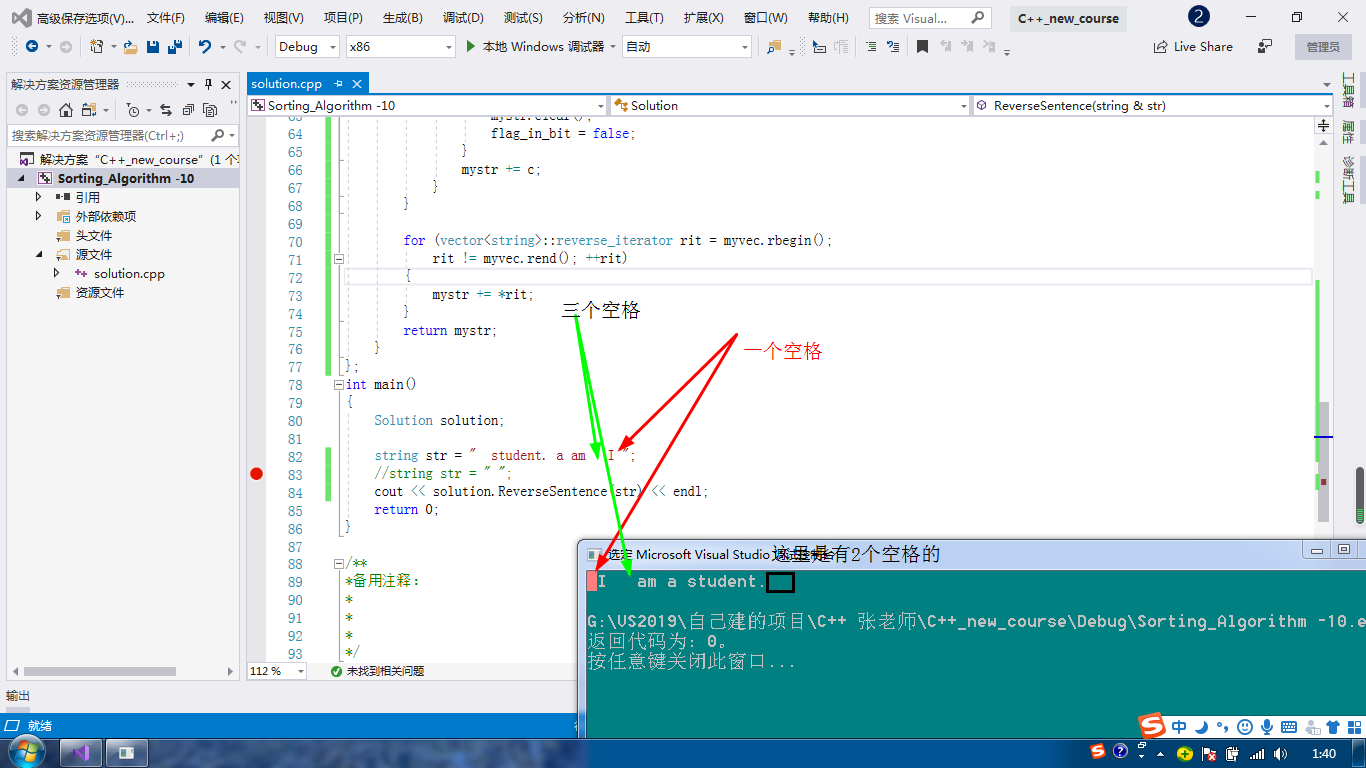1366x768 pixels.
Task: Click the feedback icon beside Live Share
Action: pos(1265,47)
